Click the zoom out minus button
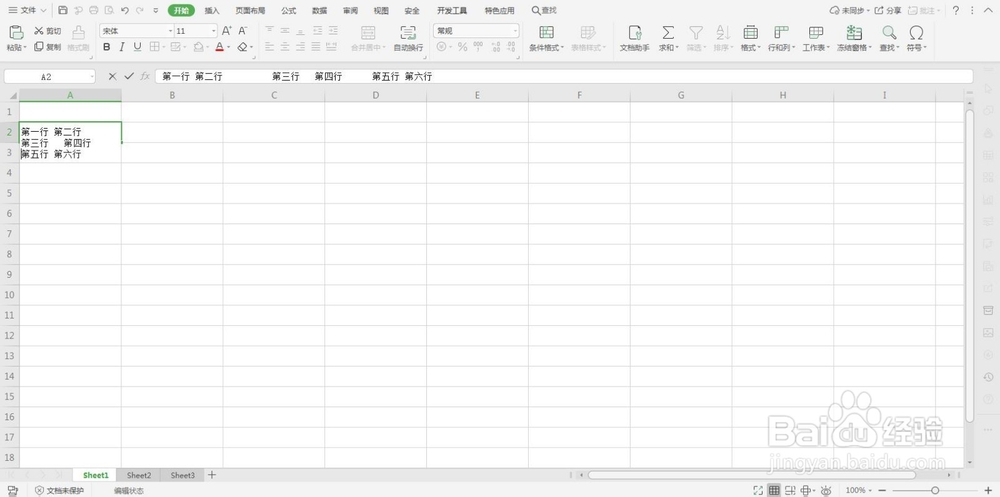 [x=883, y=490]
